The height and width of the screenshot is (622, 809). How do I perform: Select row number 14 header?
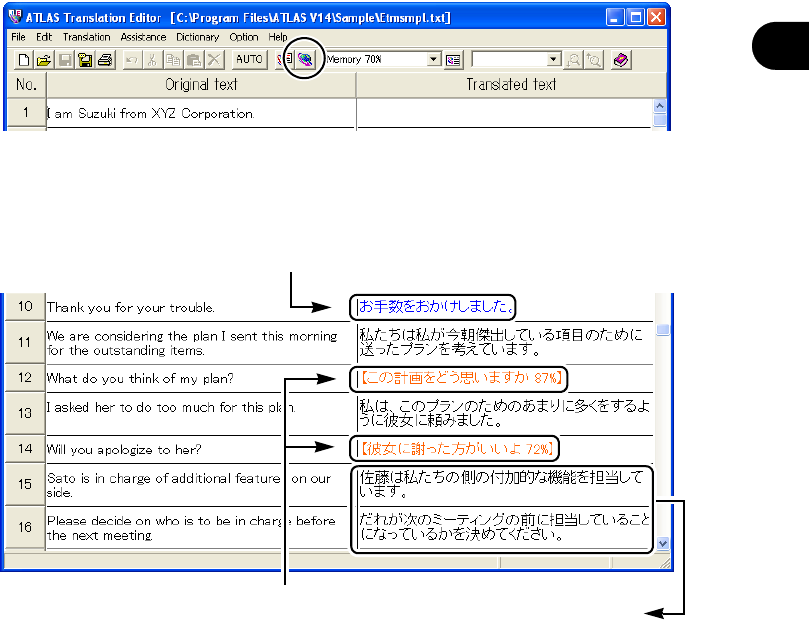(25, 449)
